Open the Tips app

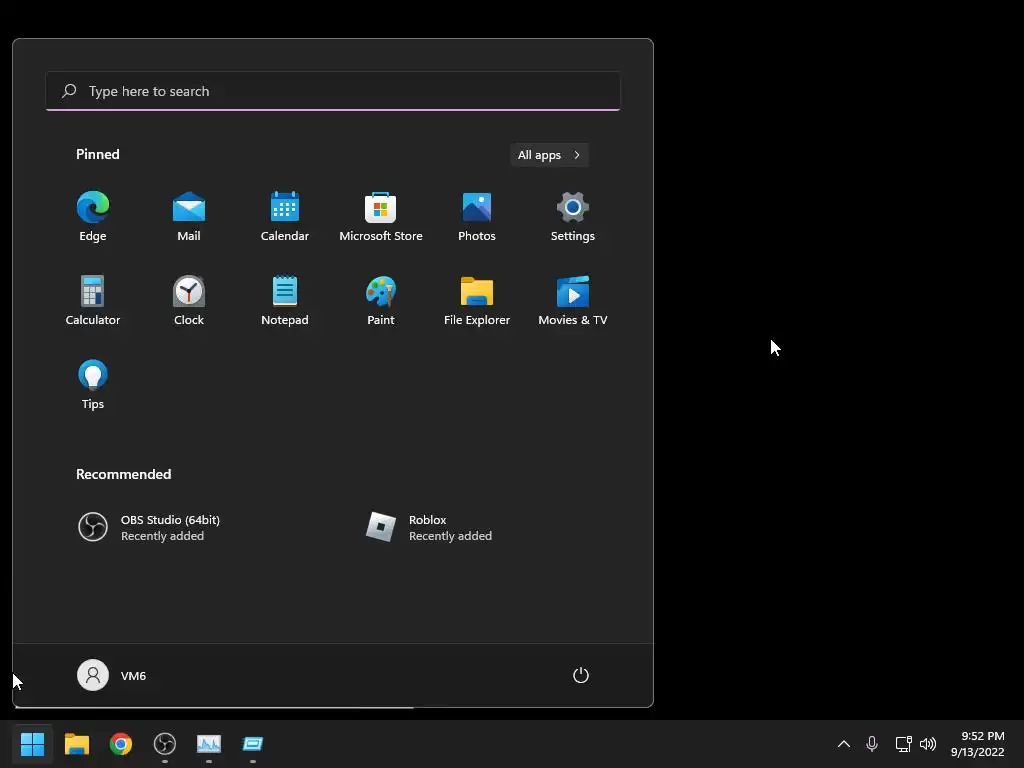click(x=93, y=385)
